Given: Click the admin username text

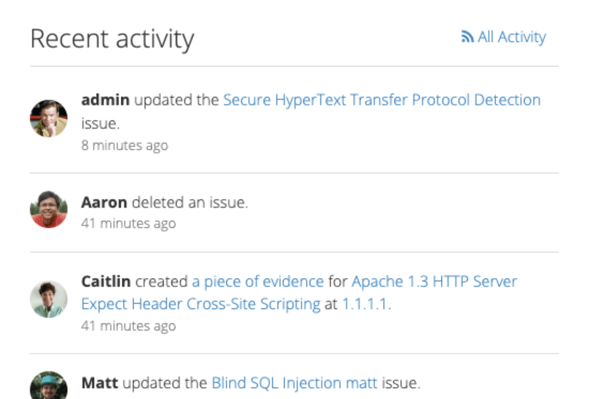Looking at the screenshot, I should coord(106,100).
